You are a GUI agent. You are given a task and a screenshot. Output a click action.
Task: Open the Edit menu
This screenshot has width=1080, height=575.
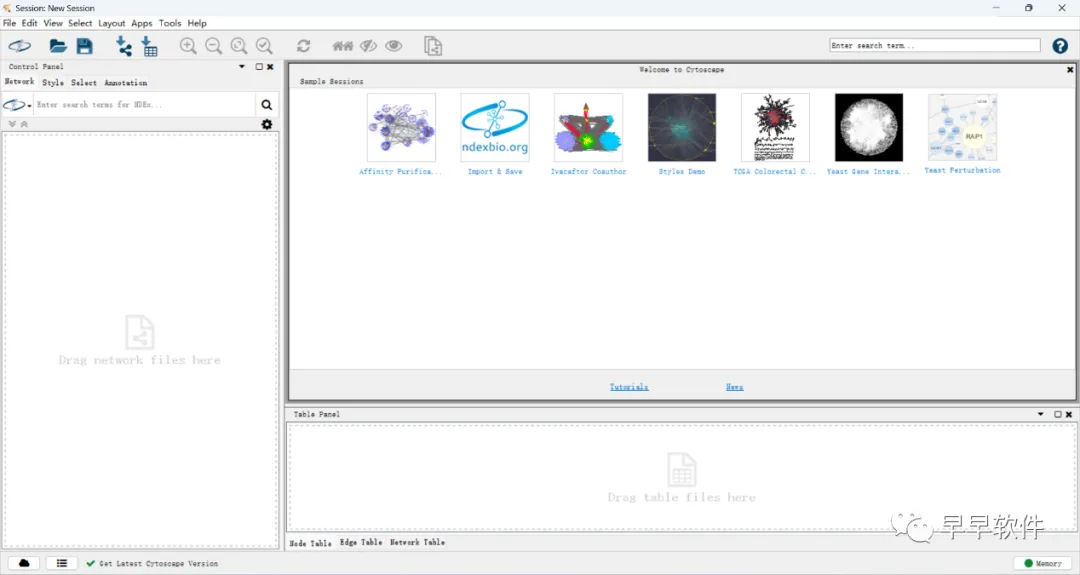[x=30, y=23]
